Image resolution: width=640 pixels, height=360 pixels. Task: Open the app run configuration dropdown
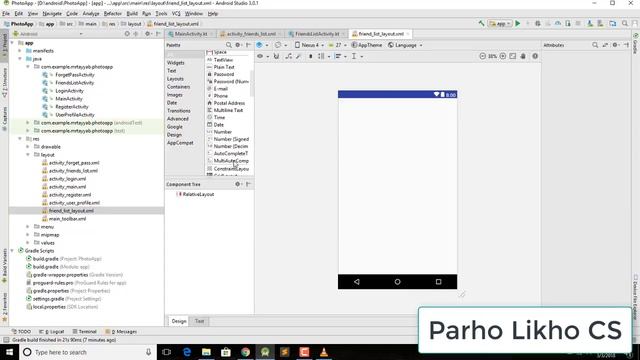coord(500,24)
